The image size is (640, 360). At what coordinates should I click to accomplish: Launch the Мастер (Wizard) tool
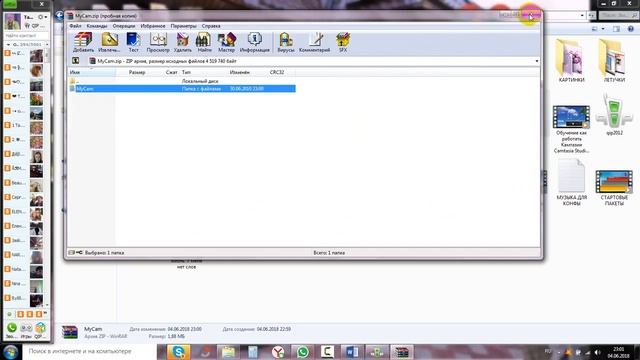(x=227, y=42)
